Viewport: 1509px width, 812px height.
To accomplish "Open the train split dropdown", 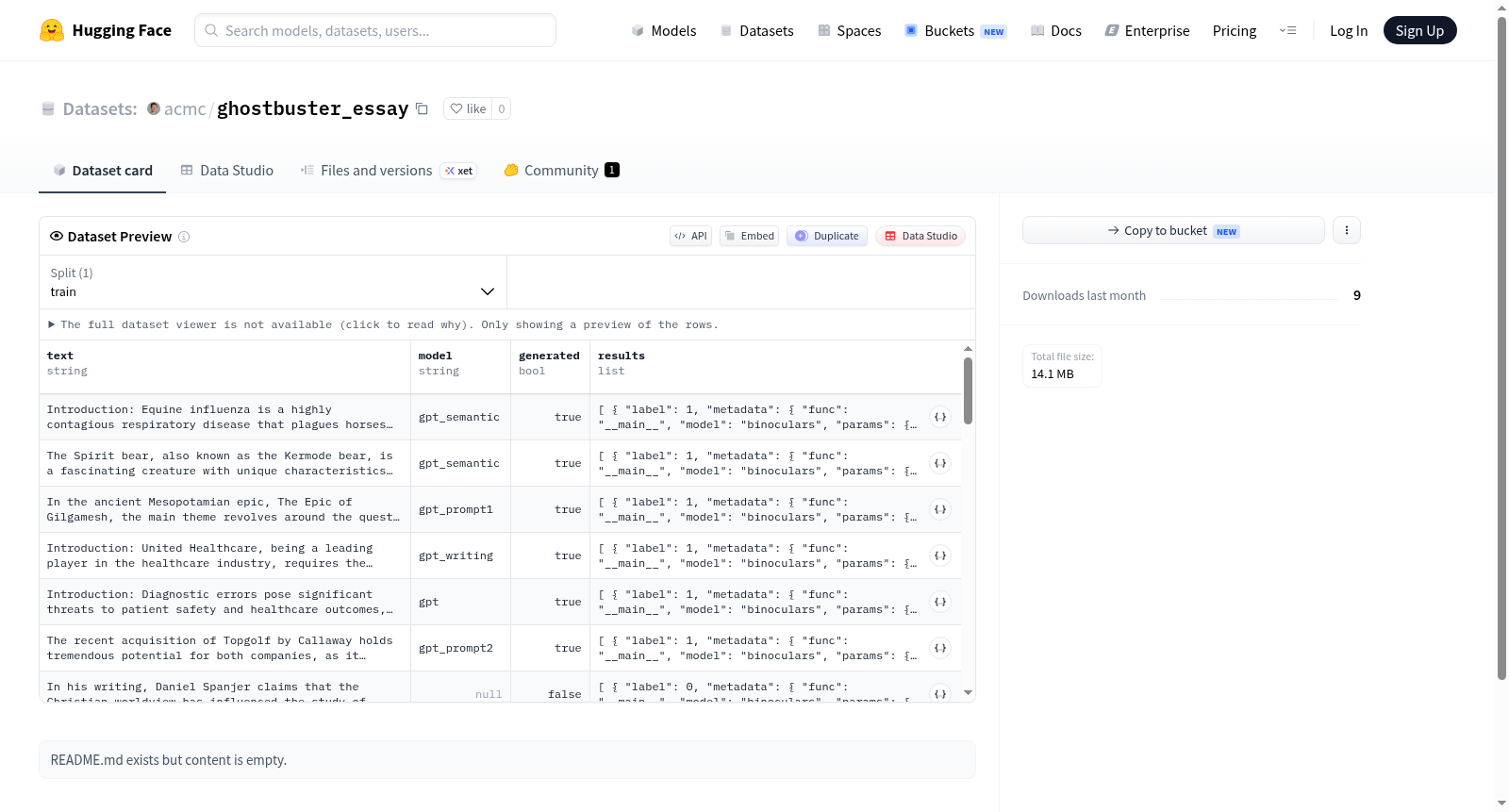I will pos(273,282).
